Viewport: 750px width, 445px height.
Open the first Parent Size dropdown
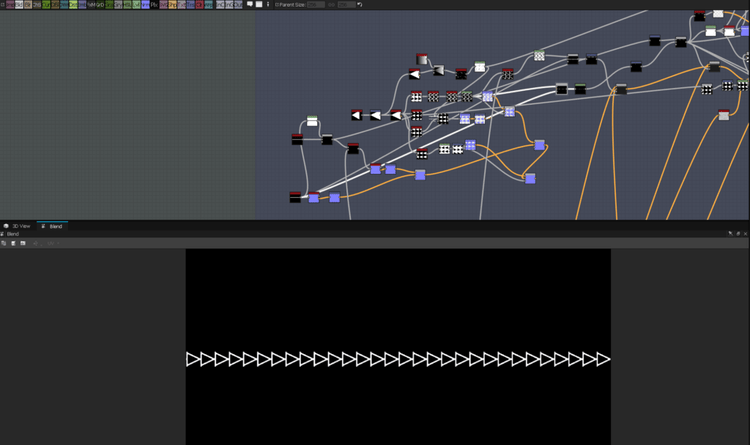(x=315, y=4)
